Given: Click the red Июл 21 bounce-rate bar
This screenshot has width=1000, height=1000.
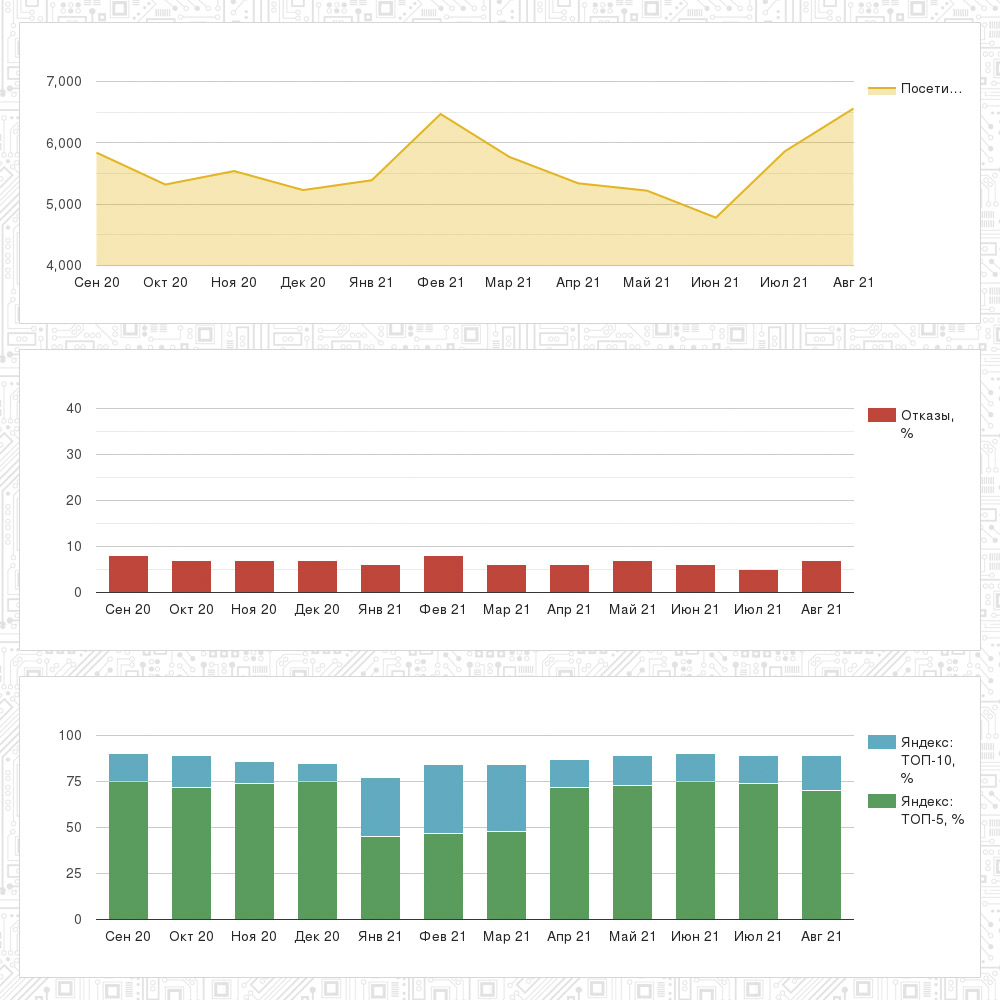Looking at the screenshot, I should (758, 581).
